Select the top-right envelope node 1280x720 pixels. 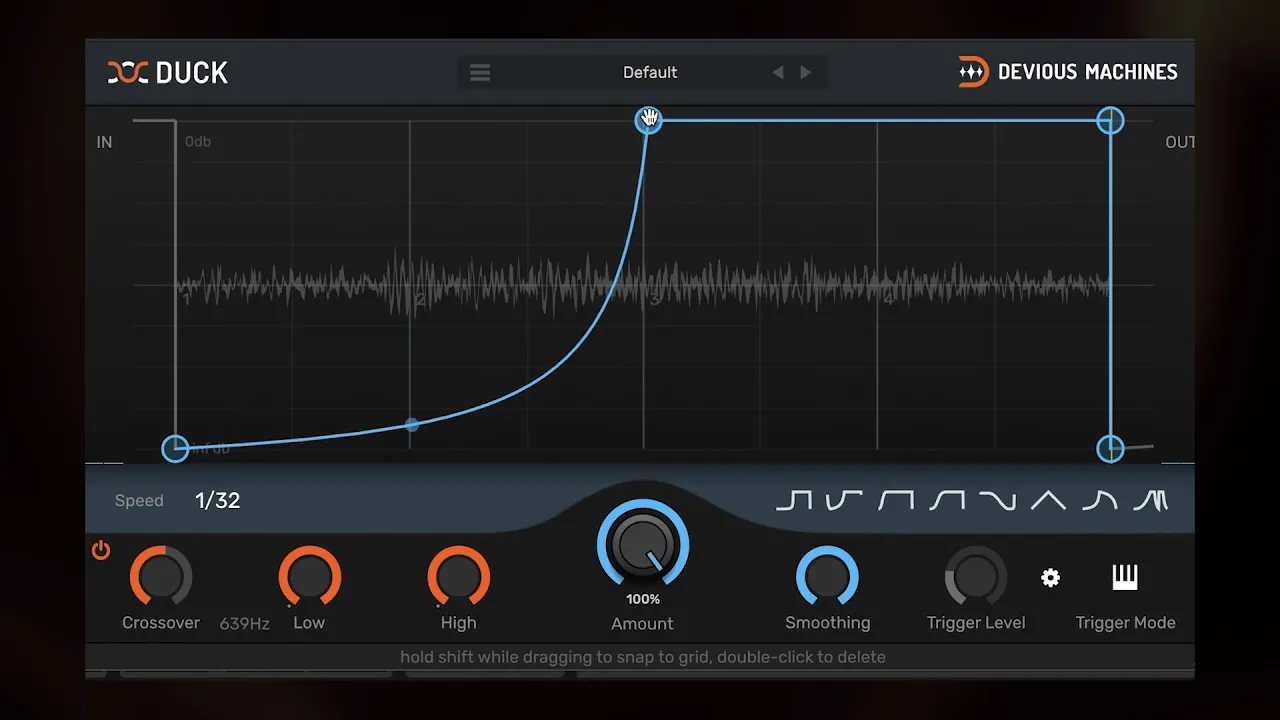point(1110,121)
